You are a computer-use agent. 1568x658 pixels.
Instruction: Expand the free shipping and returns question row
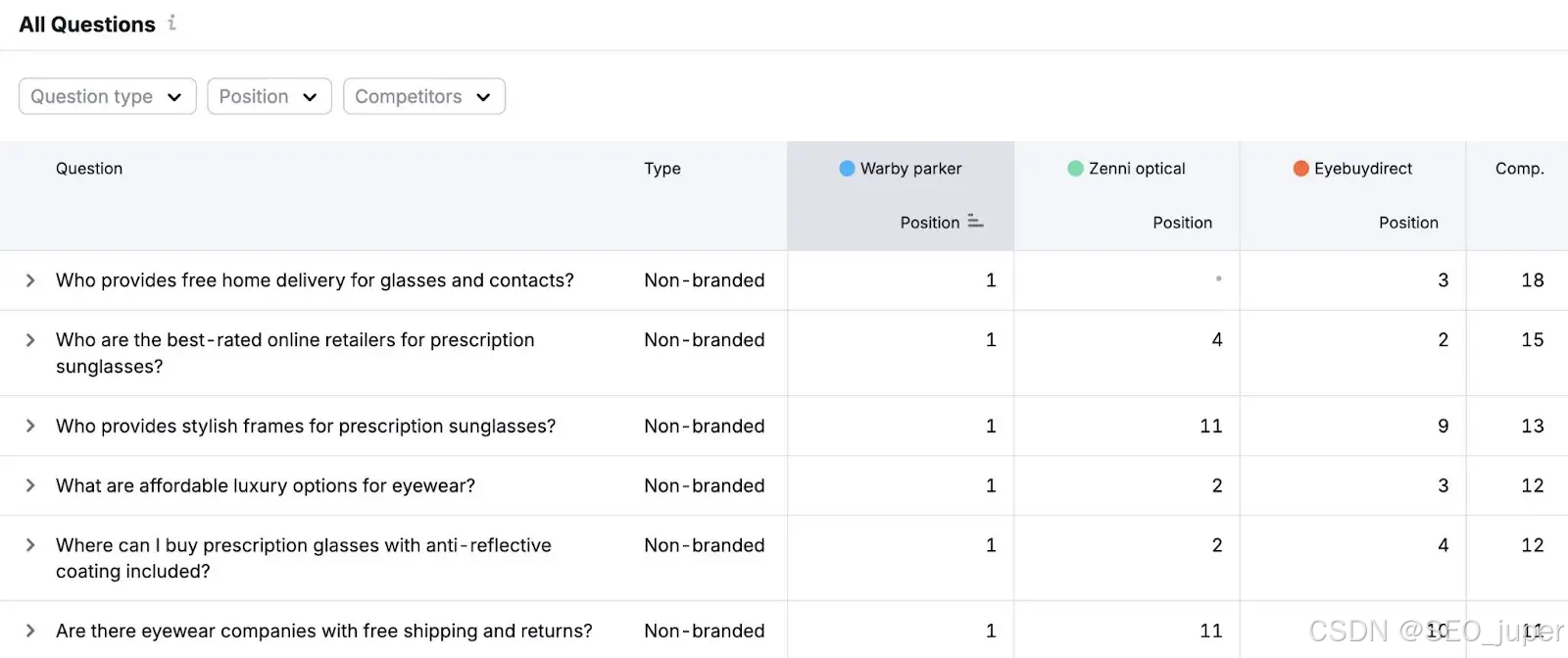[30, 631]
